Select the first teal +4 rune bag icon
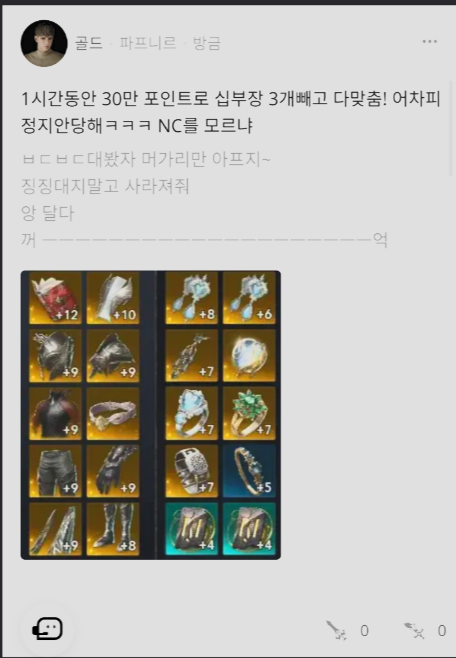The image size is (456, 658). pyautogui.click(x=192, y=529)
